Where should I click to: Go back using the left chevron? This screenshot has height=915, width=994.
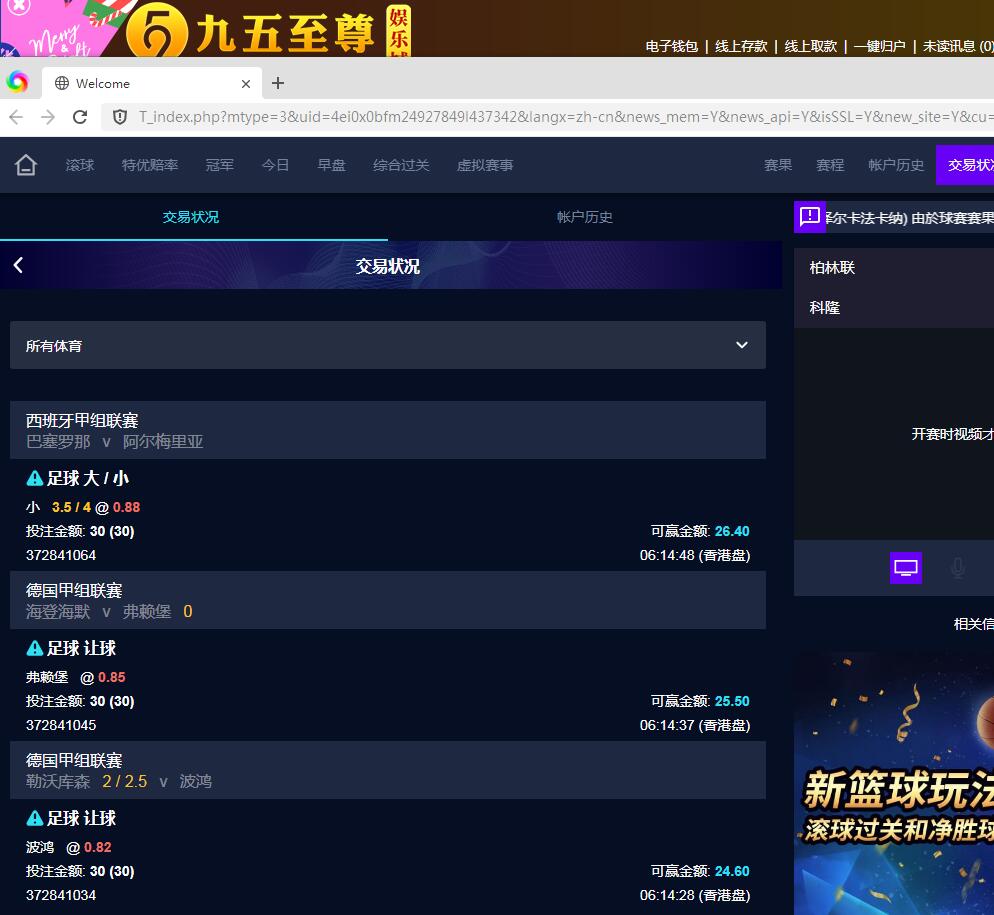click(18, 265)
